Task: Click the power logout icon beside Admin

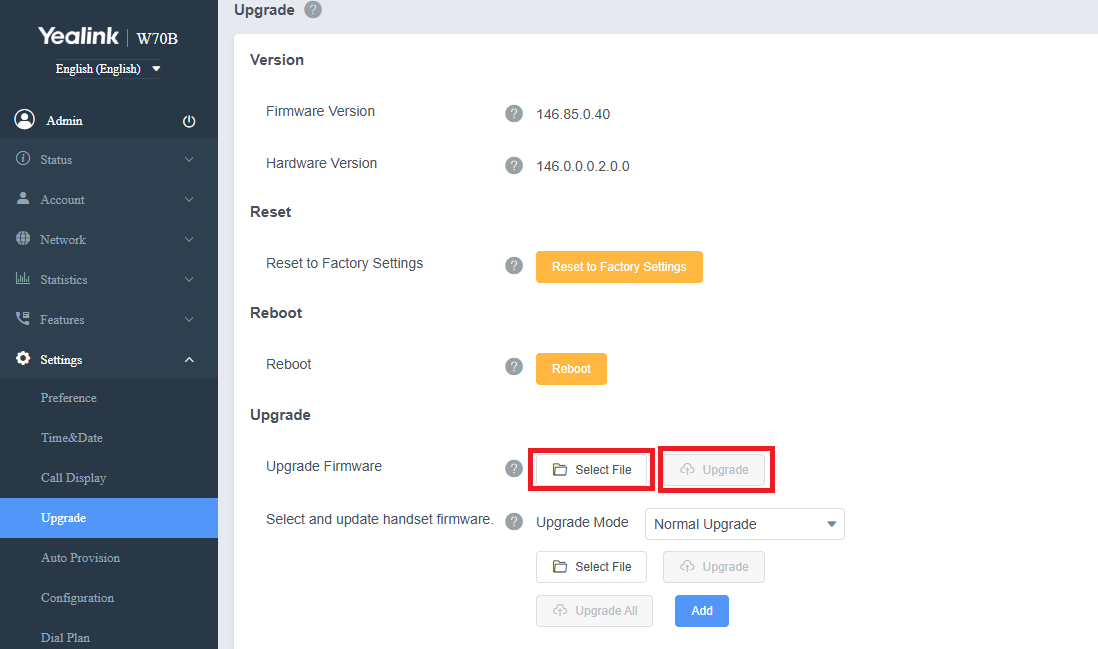Action: (189, 121)
